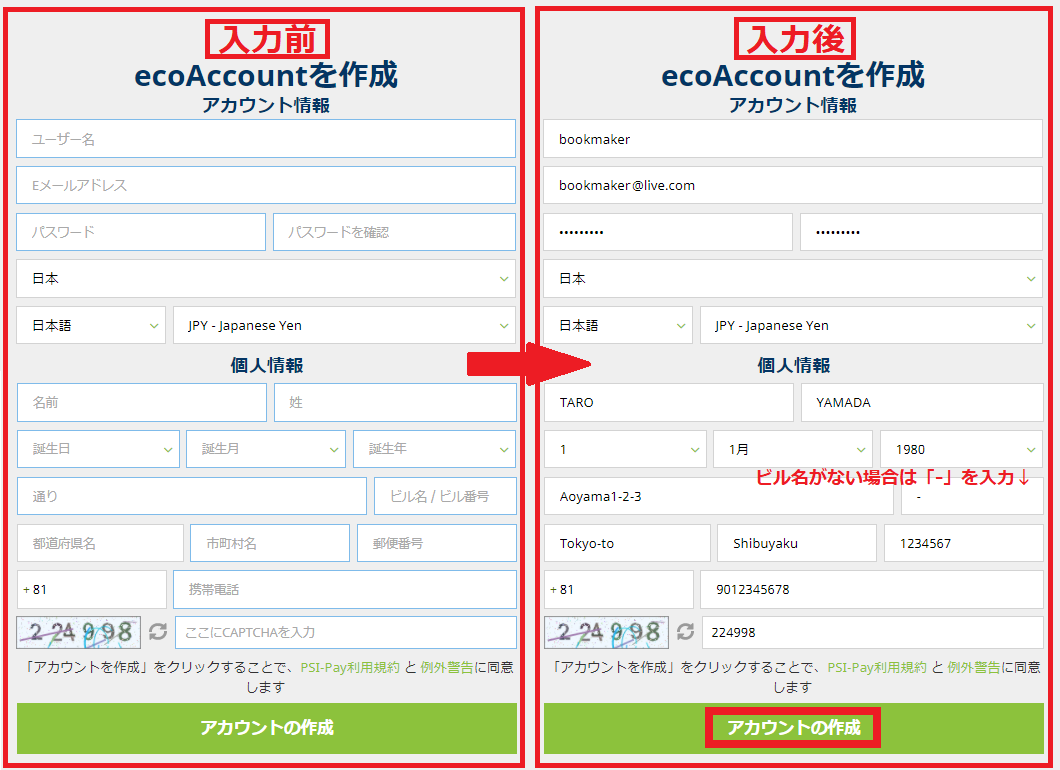1060x770 pixels.
Task: Click the empty パスワード field
Action: [141, 232]
